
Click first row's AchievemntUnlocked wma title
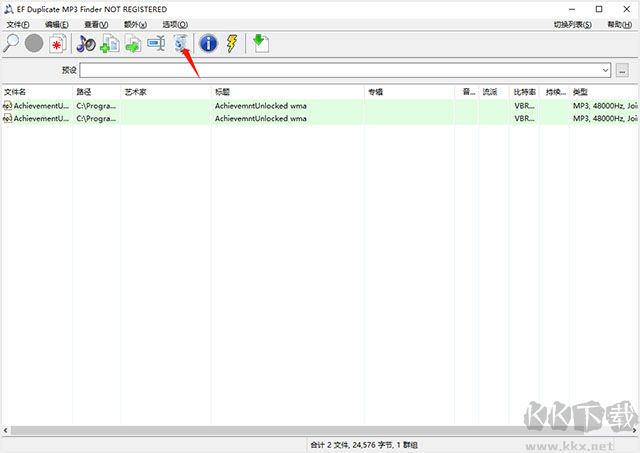pyautogui.click(x=261, y=106)
